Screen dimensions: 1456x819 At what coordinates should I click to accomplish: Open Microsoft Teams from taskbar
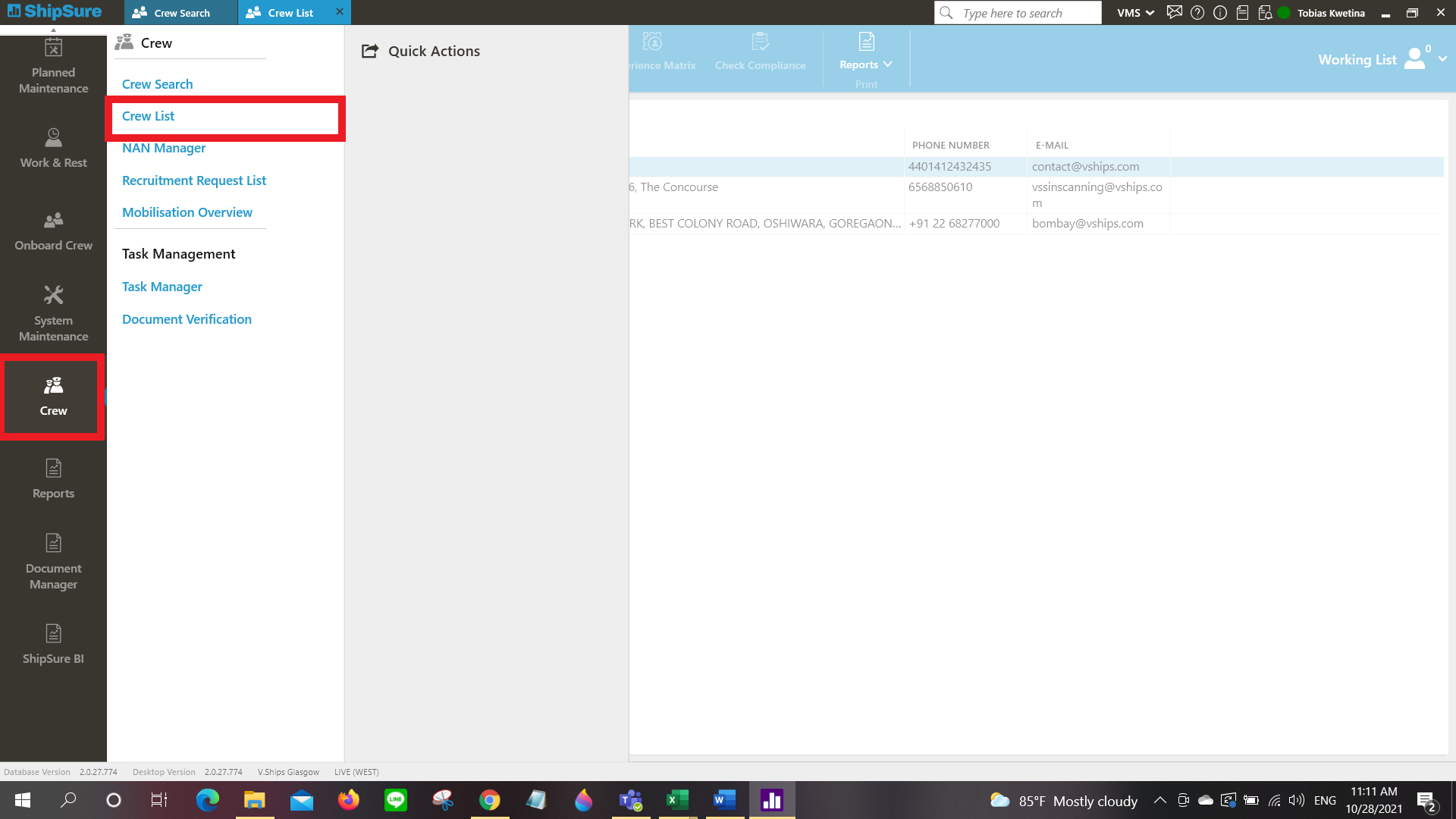coord(630,800)
